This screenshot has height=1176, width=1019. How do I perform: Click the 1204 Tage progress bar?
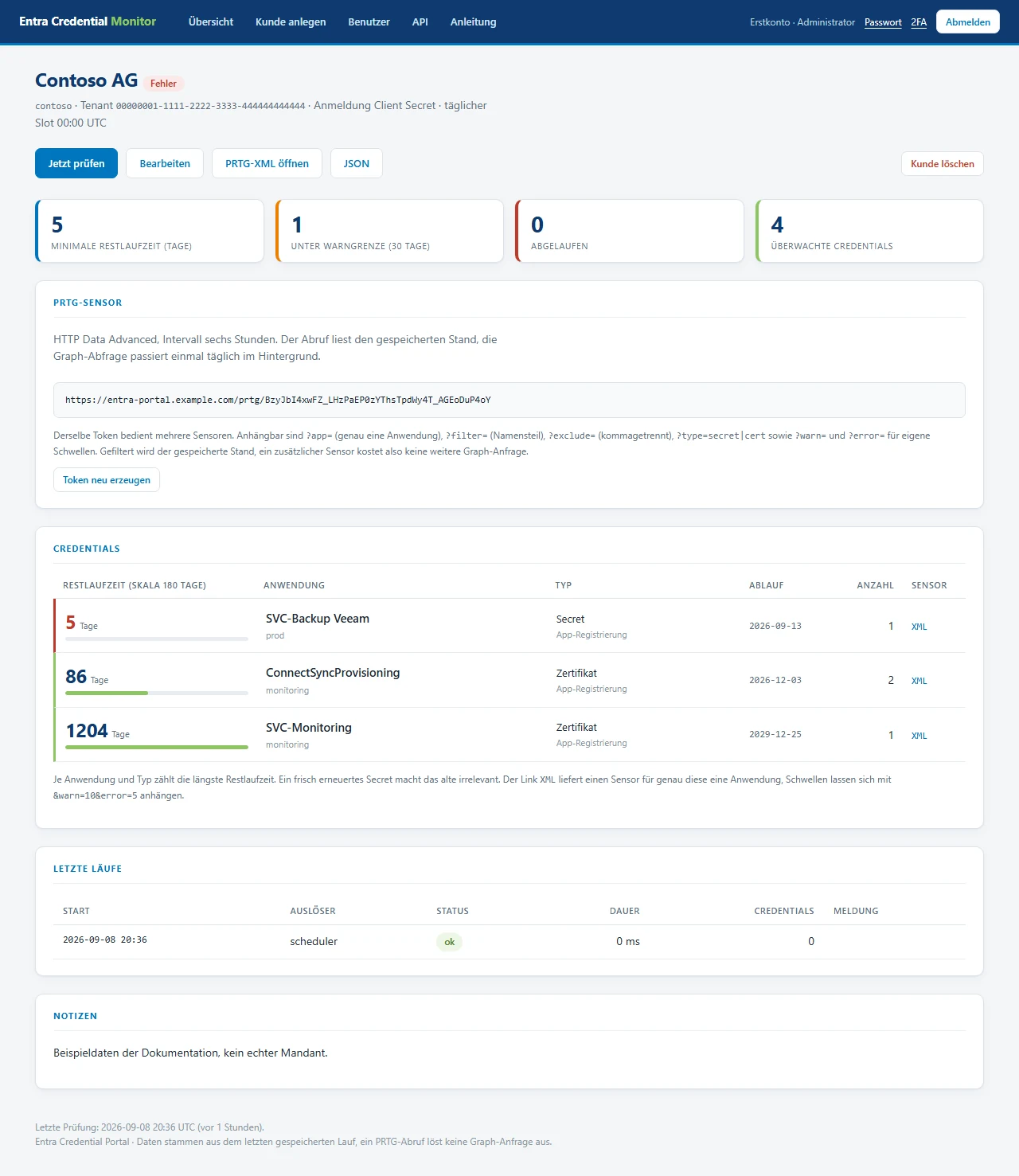tap(157, 747)
